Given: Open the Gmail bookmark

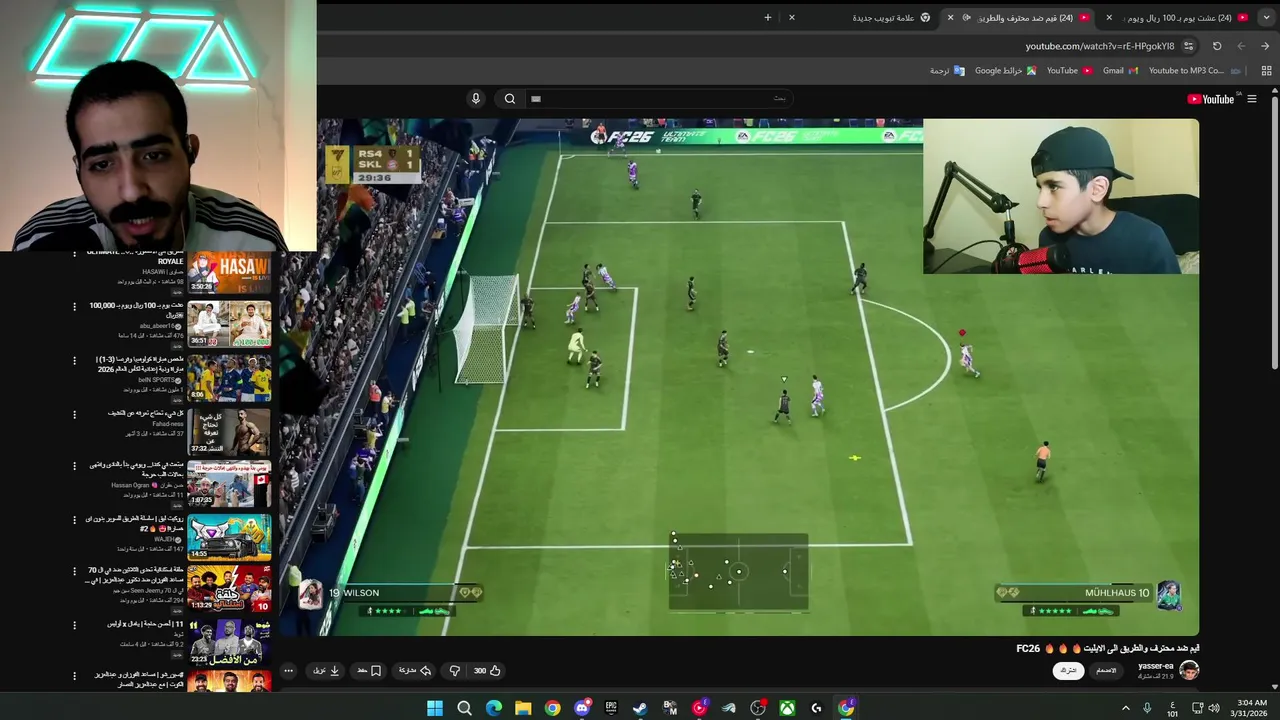Looking at the screenshot, I should tap(1120, 71).
